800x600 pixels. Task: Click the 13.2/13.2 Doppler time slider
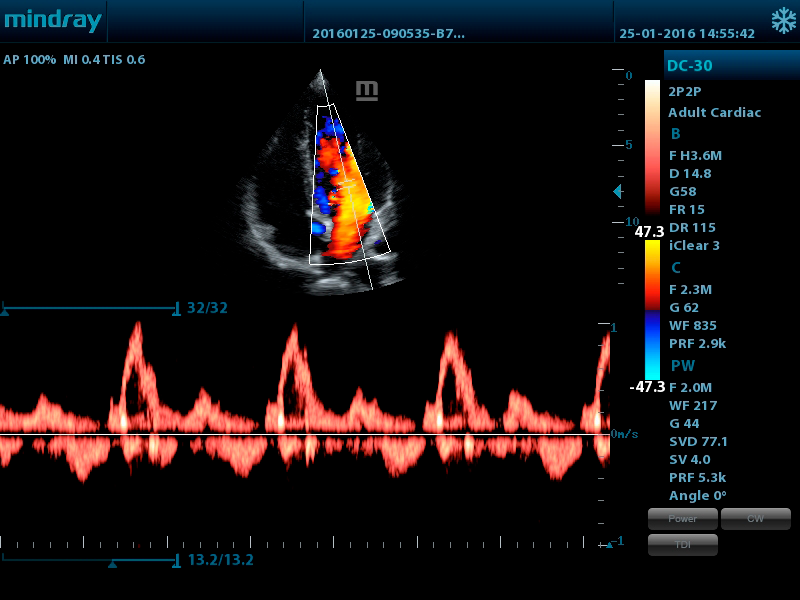[x=90, y=560]
